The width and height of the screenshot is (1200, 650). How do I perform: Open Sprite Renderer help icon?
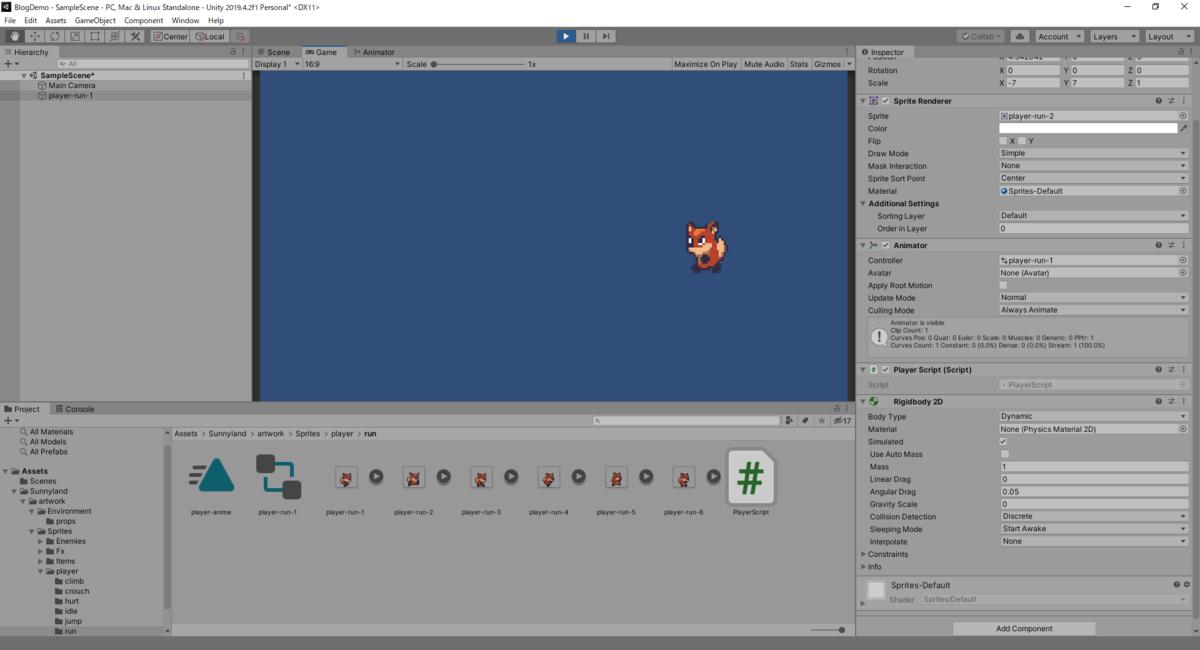(1159, 101)
